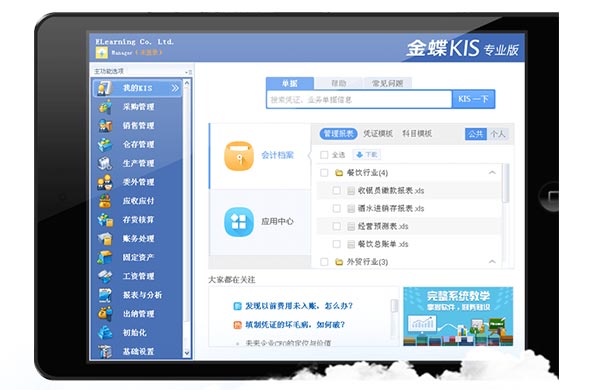Select the 凭证模板 tab
The image size is (600, 390).
378,133
